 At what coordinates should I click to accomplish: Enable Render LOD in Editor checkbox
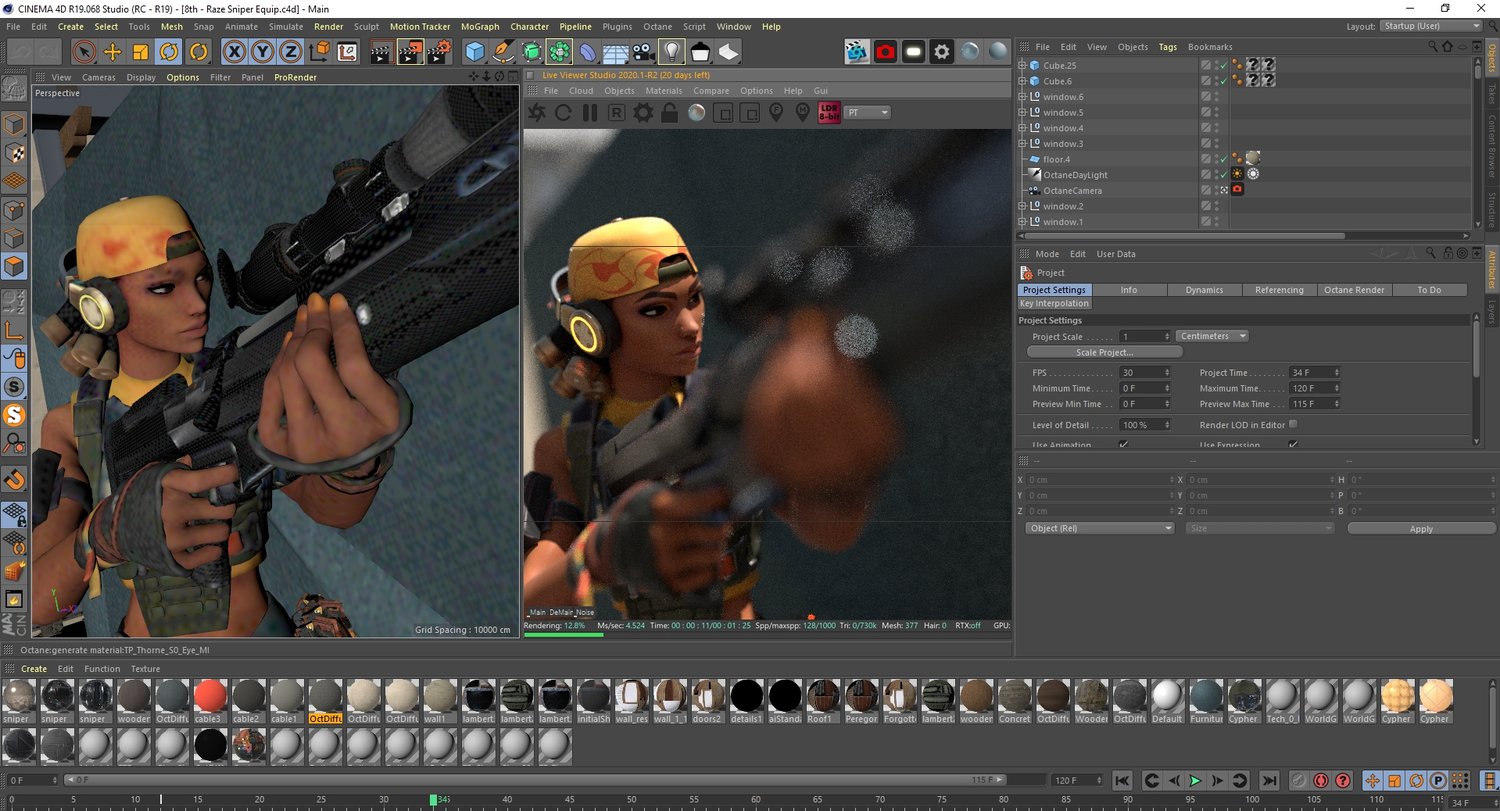pyautogui.click(x=1293, y=424)
